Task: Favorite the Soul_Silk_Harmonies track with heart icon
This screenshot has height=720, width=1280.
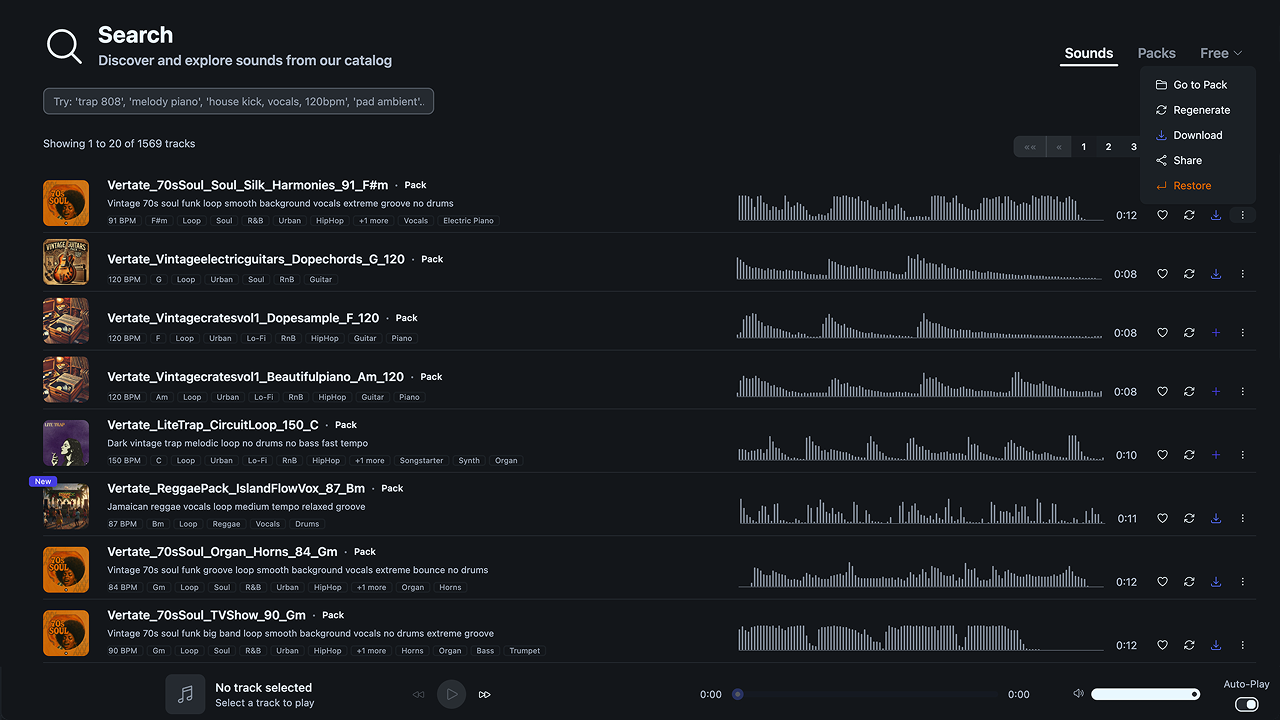Action: 1162,215
